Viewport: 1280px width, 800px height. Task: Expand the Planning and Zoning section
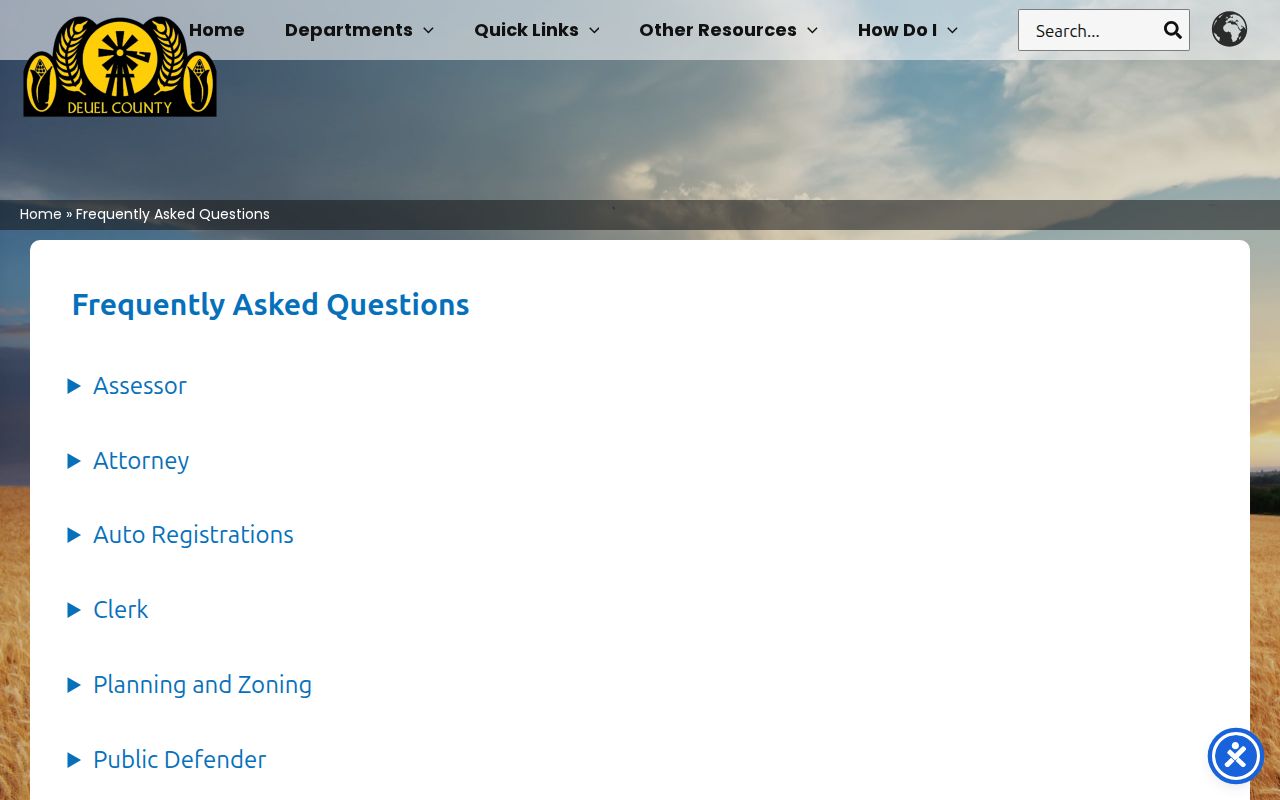coord(189,685)
